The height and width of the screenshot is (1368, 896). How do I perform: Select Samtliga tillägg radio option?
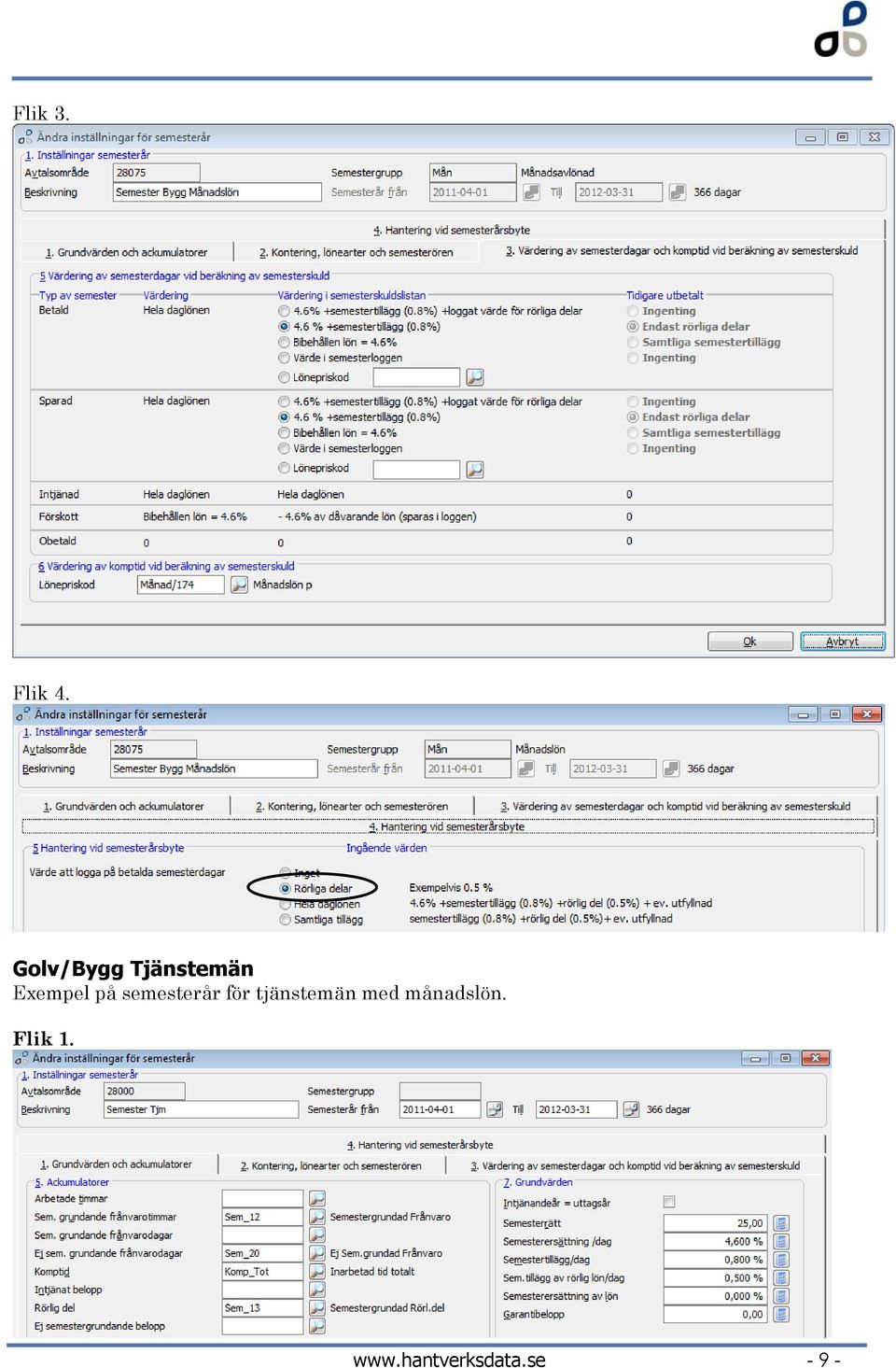[286, 920]
